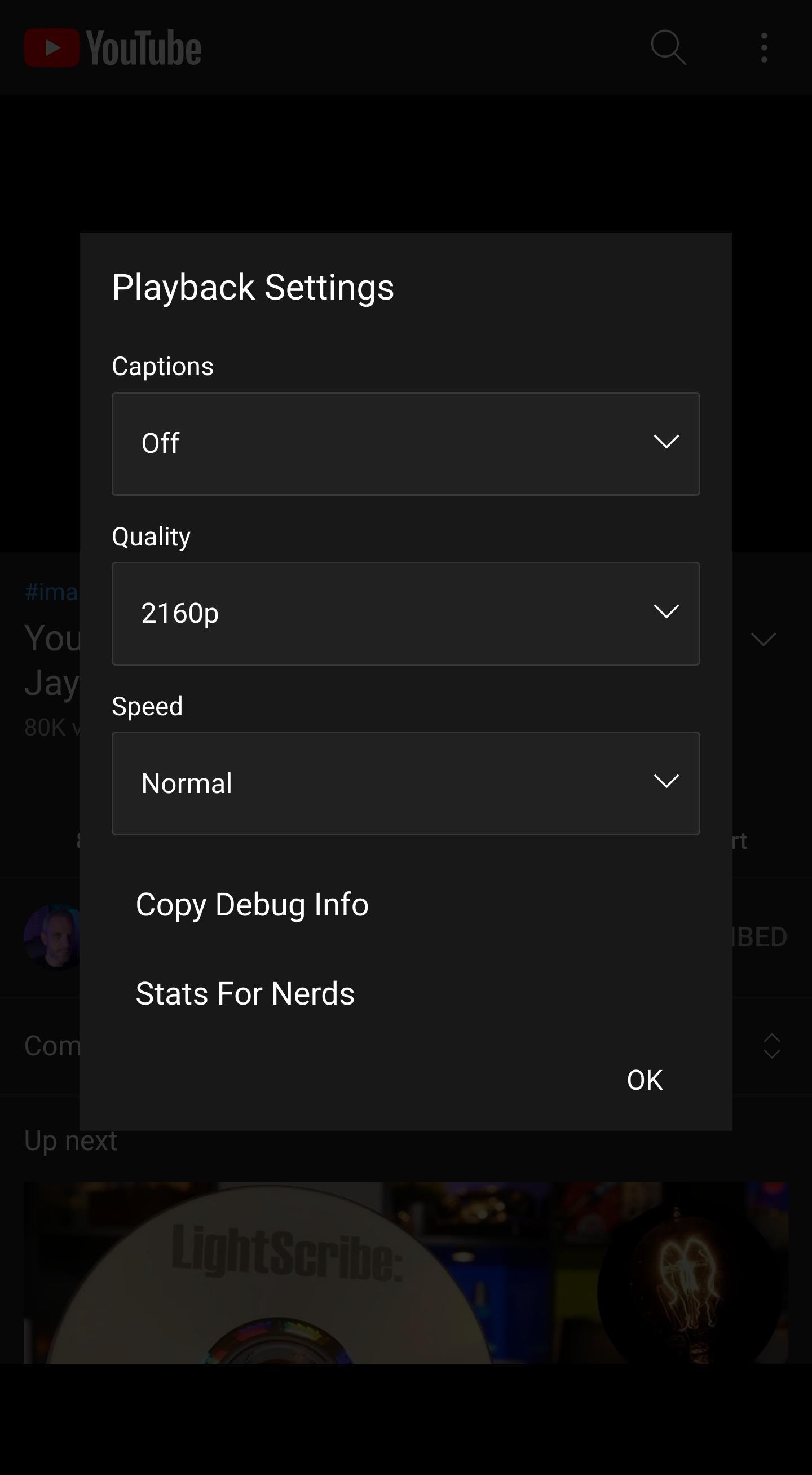Open search on YouTube
The width and height of the screenshot is (812, 1475).
[668, 49]
